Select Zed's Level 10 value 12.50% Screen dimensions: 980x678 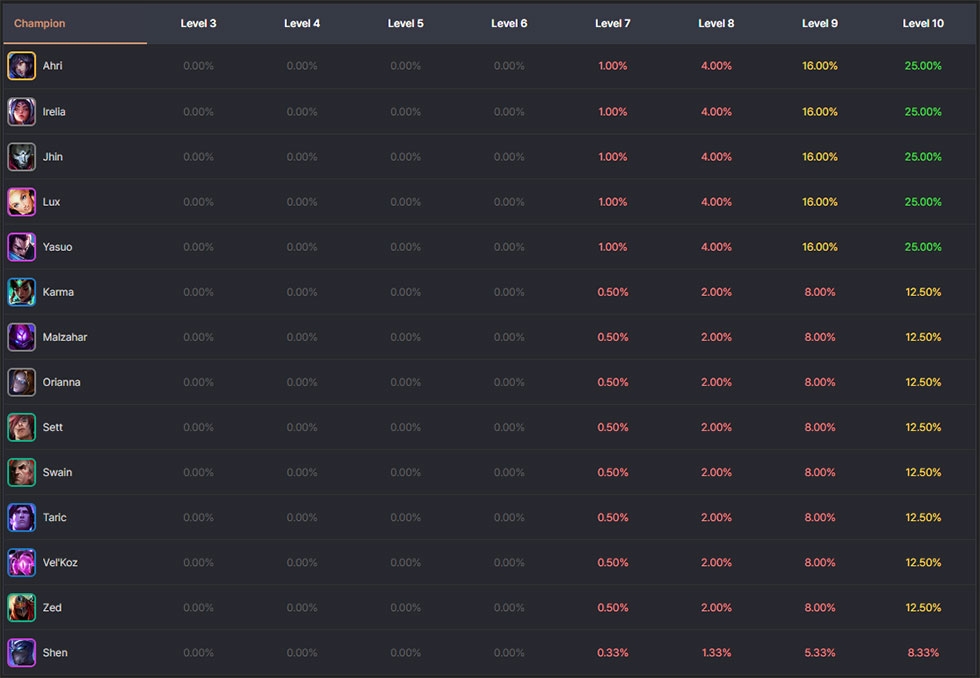point(923,607)
